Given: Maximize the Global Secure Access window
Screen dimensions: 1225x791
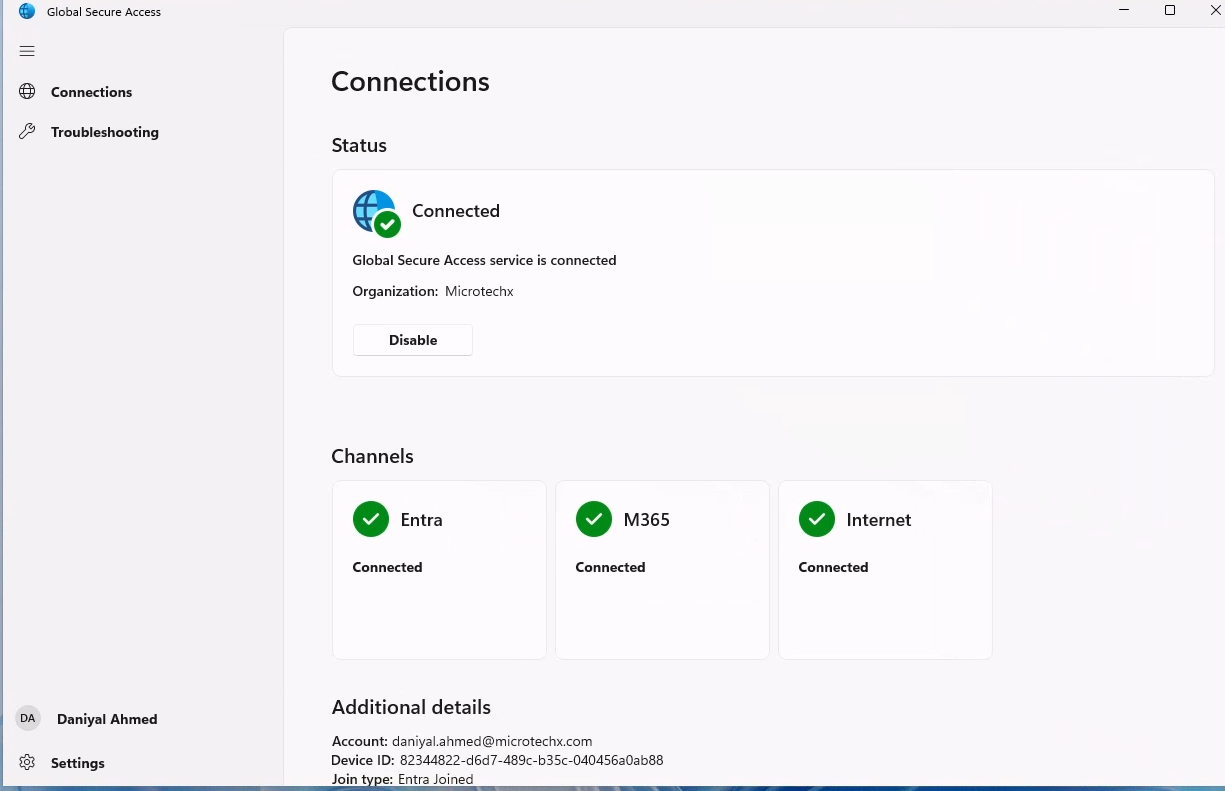Looking at the screenshot, I should pos(1169,11).
